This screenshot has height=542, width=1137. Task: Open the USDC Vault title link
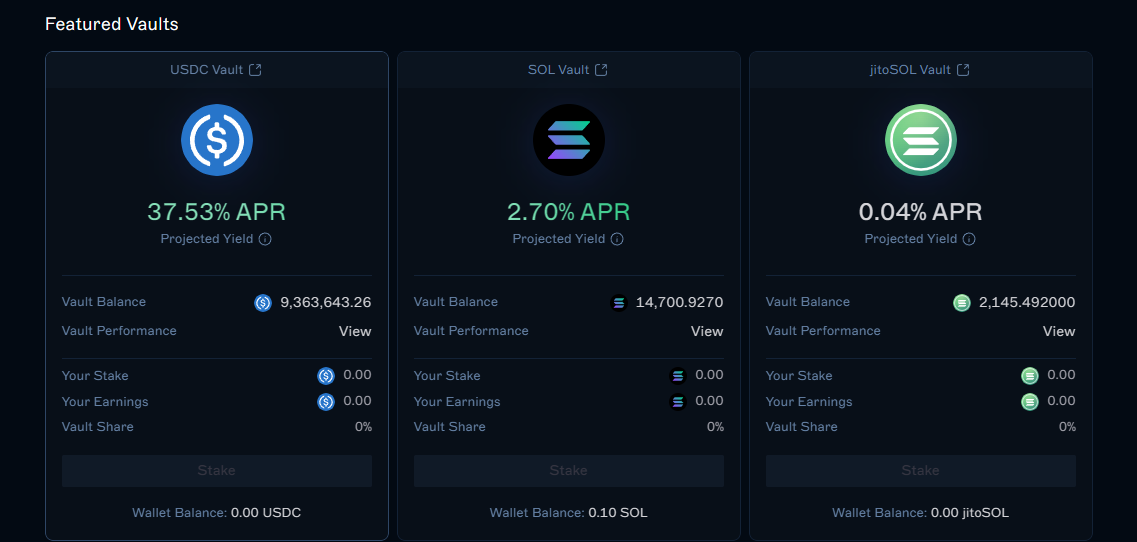click(x=207, y=70)
